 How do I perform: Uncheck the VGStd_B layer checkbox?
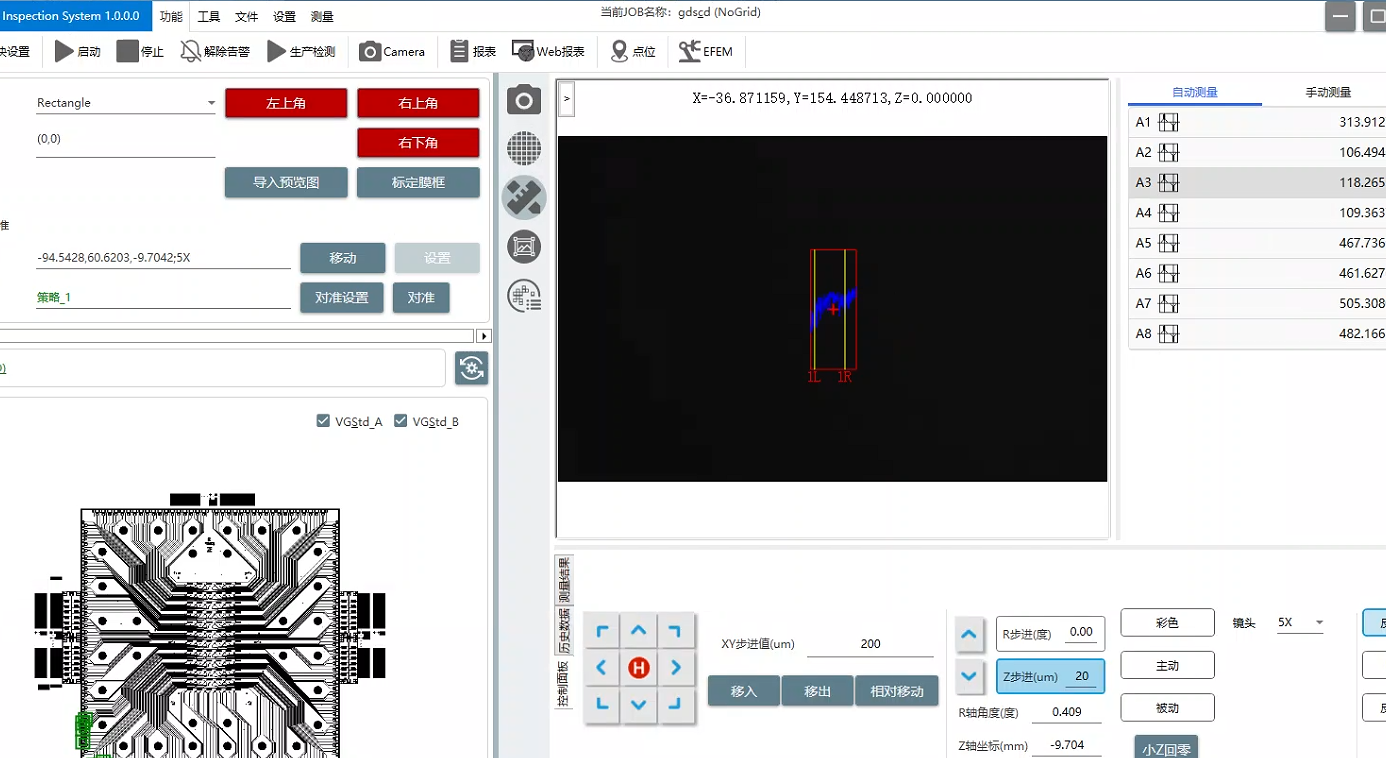pos(401,421)
